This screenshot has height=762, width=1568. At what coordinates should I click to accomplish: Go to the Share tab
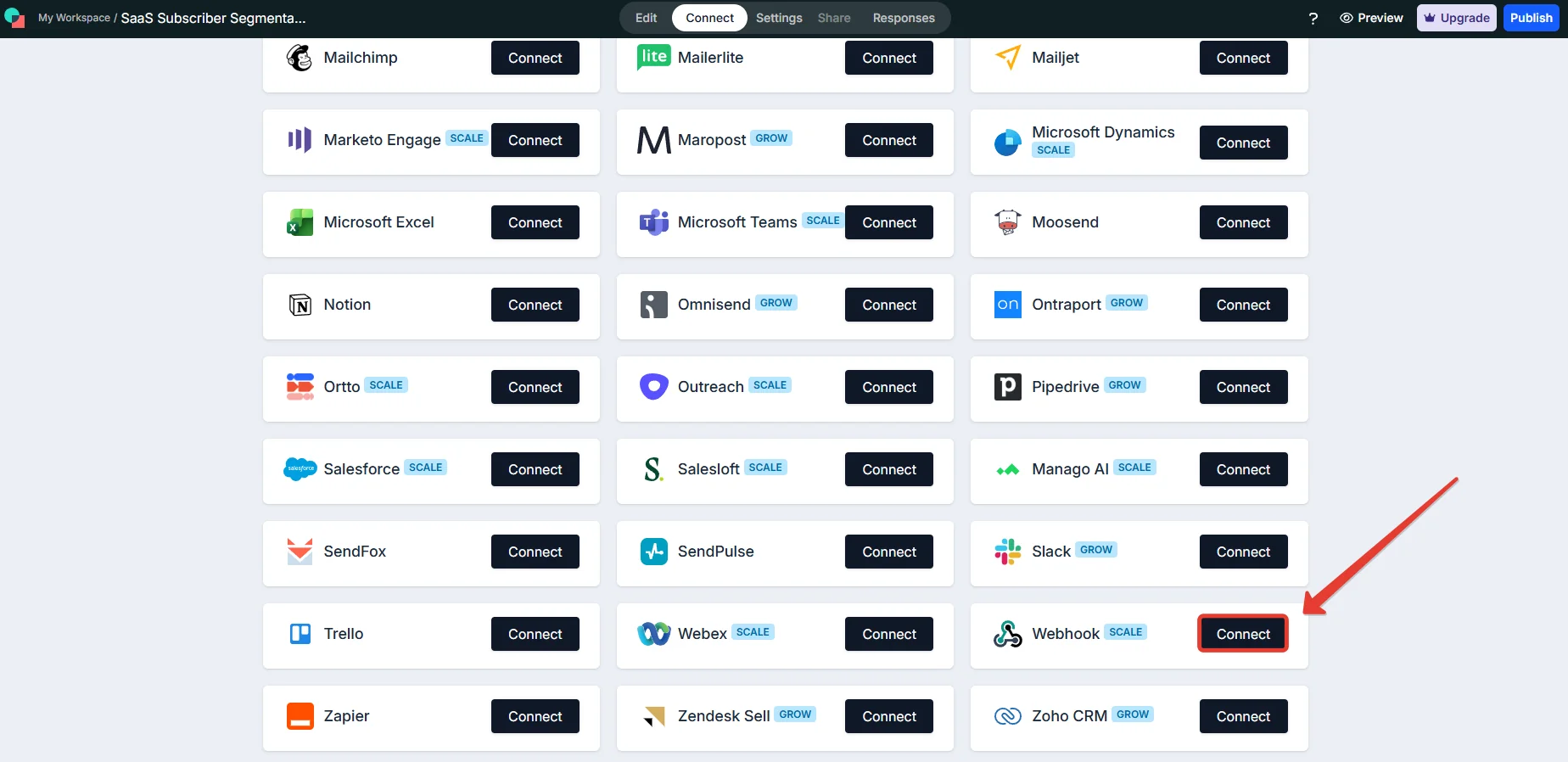click(x=834, y=18)
